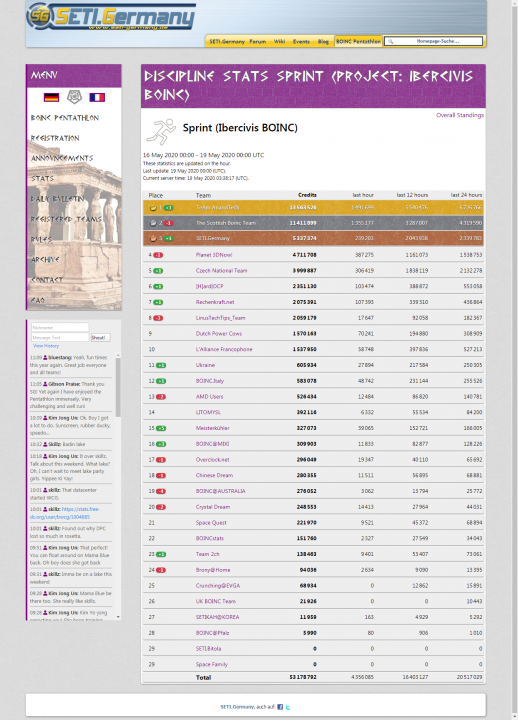Open SETI.Germany top nav tab
Image resolution: width=518 pixels, height=720 pixels.
pos(227,41)
